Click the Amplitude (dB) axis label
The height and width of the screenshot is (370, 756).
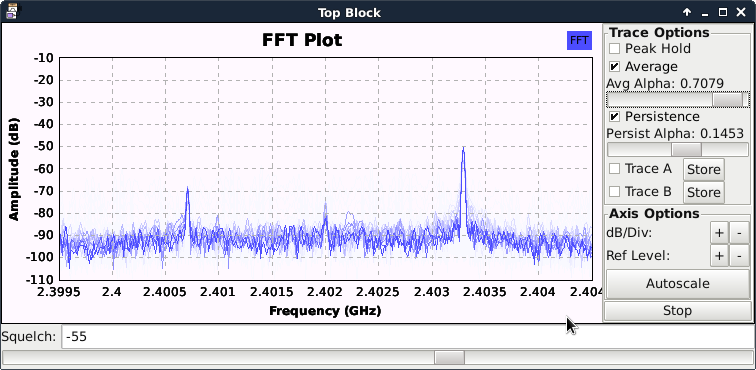[x=14, y=169]
